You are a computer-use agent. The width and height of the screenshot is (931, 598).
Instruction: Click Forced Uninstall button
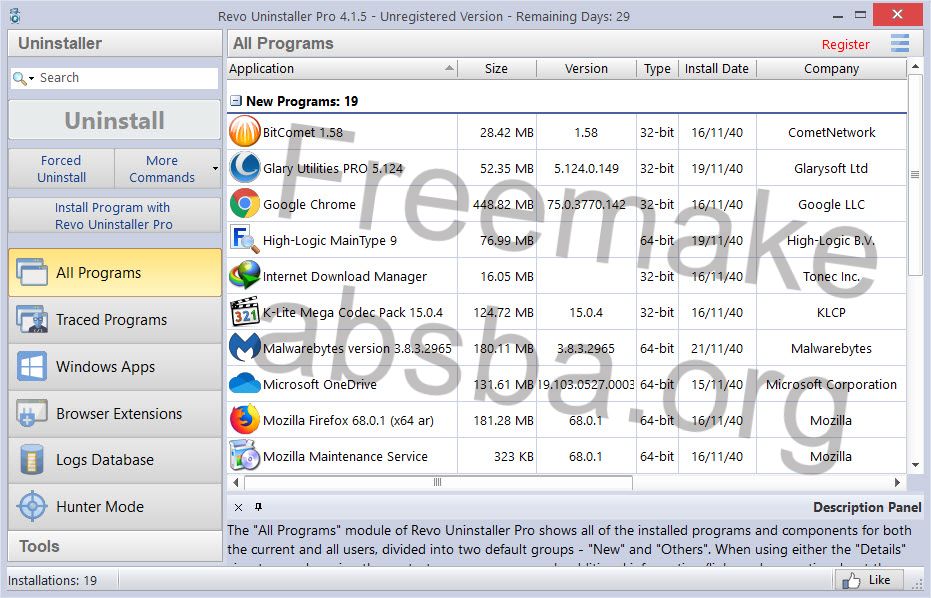click(61, 169)
